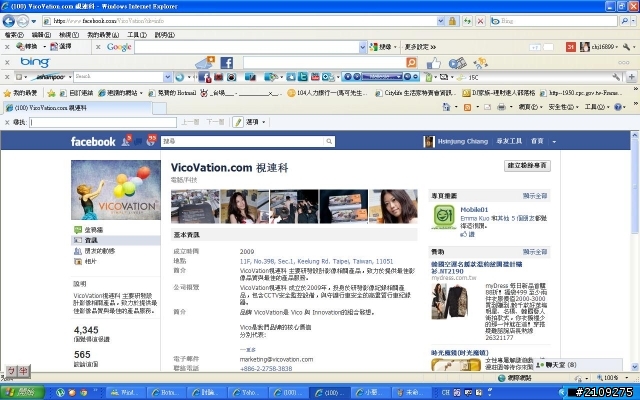Click the Home icon in the command bar

[x=446, y=107]
